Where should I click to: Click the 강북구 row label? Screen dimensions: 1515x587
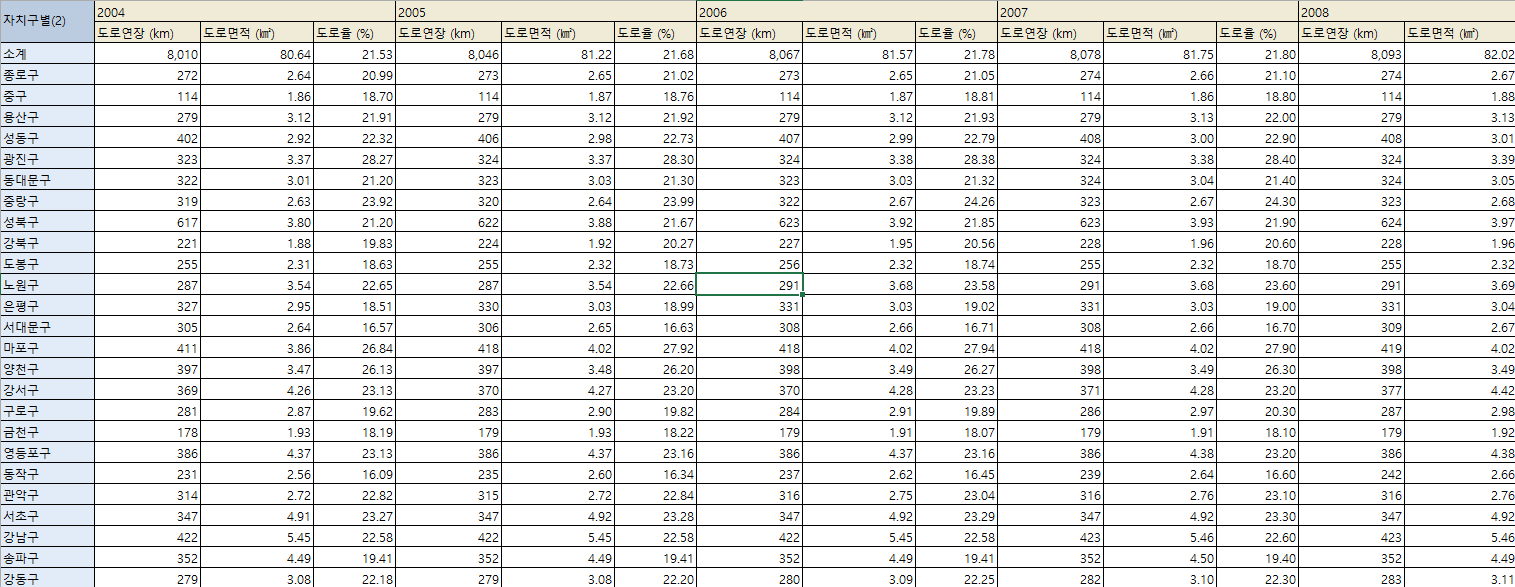pos(47,243)
